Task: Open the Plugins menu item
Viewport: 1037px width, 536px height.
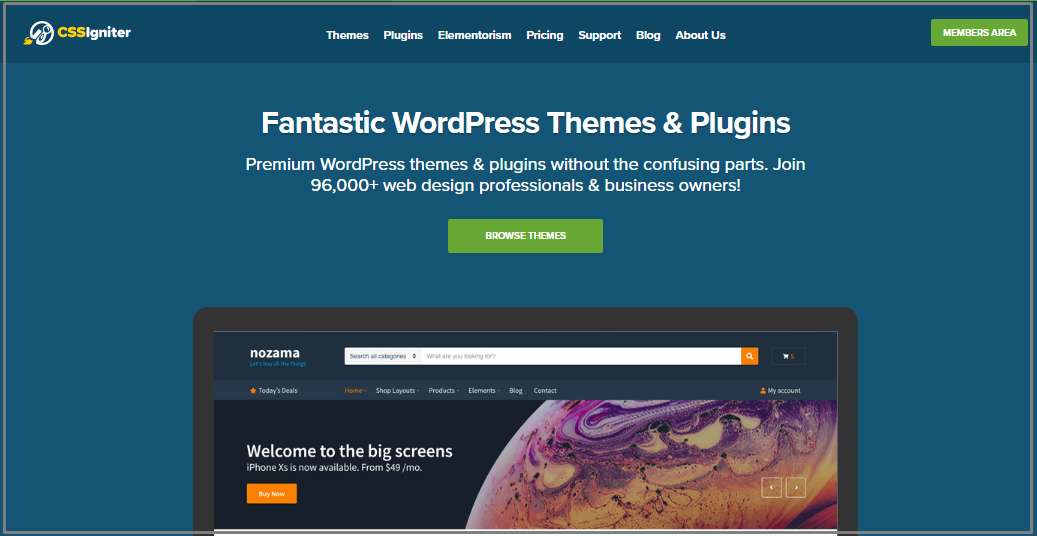Action: [x=403, y=35]
